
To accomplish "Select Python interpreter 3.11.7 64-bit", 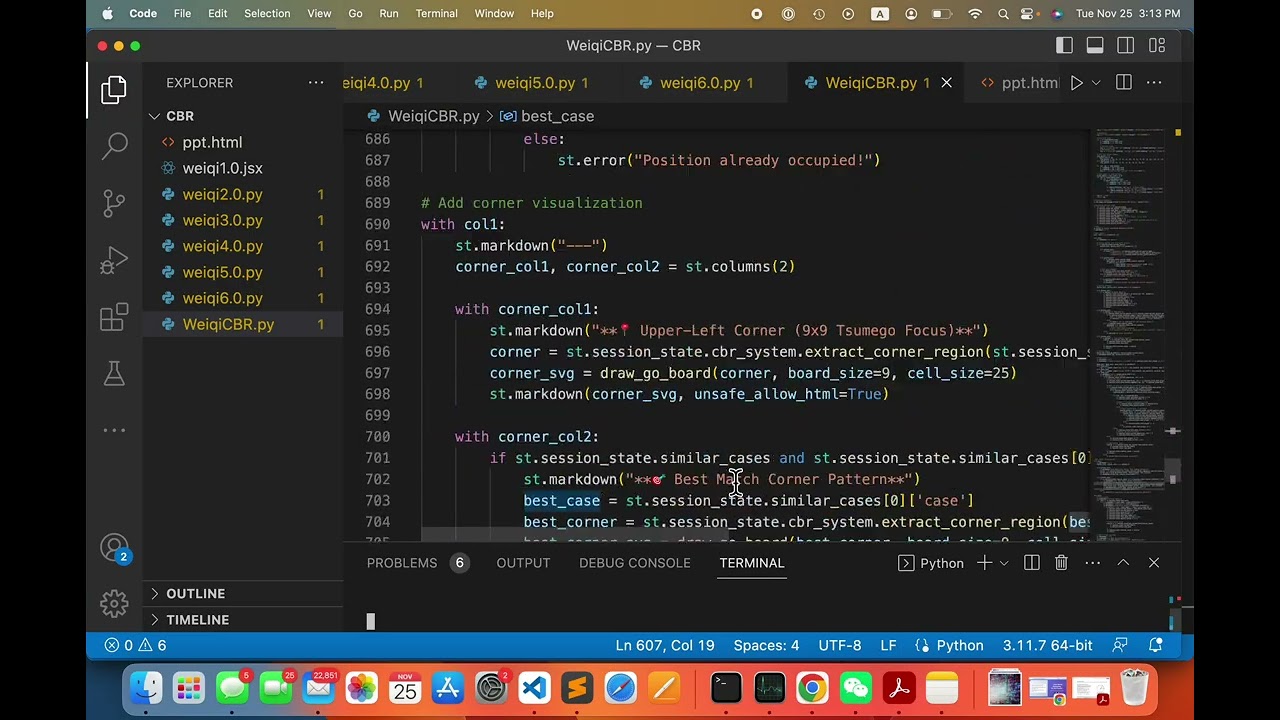I will point(1048,645).
